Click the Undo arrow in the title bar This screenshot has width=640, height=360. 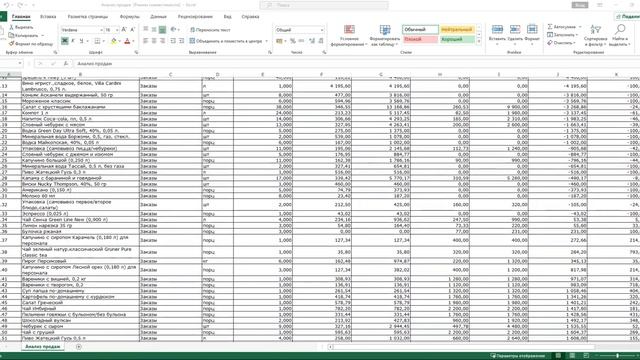click(x=7, y=5)
